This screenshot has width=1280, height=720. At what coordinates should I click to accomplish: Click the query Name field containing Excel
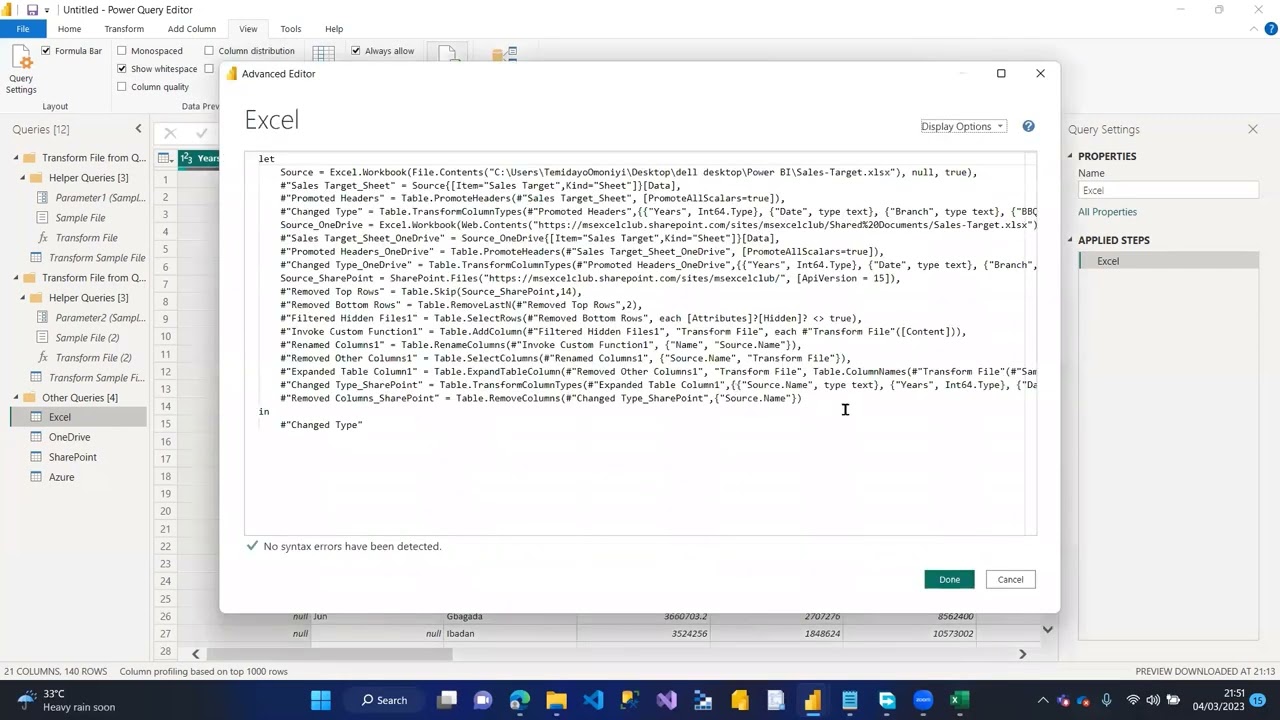[x=1168, y=190]
